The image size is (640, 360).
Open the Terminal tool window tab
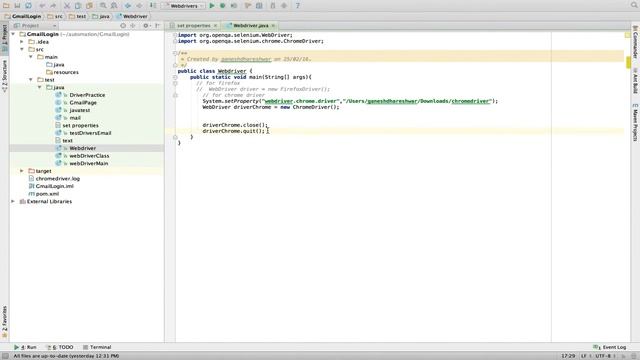(97, 347)
